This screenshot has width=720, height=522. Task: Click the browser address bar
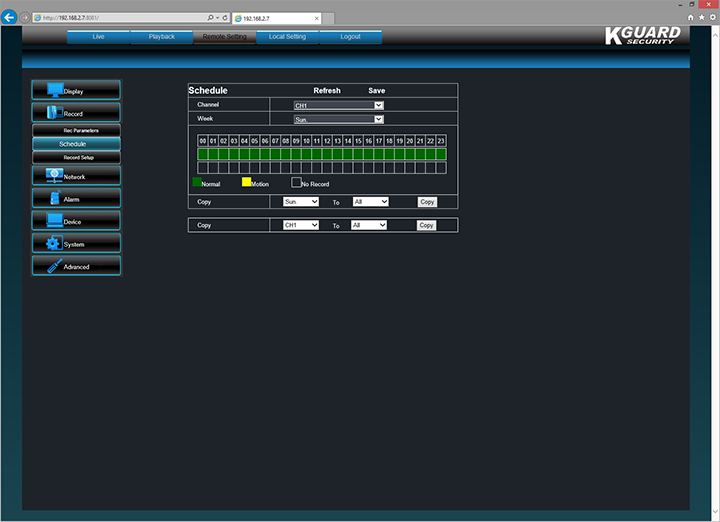click(120, 18)
